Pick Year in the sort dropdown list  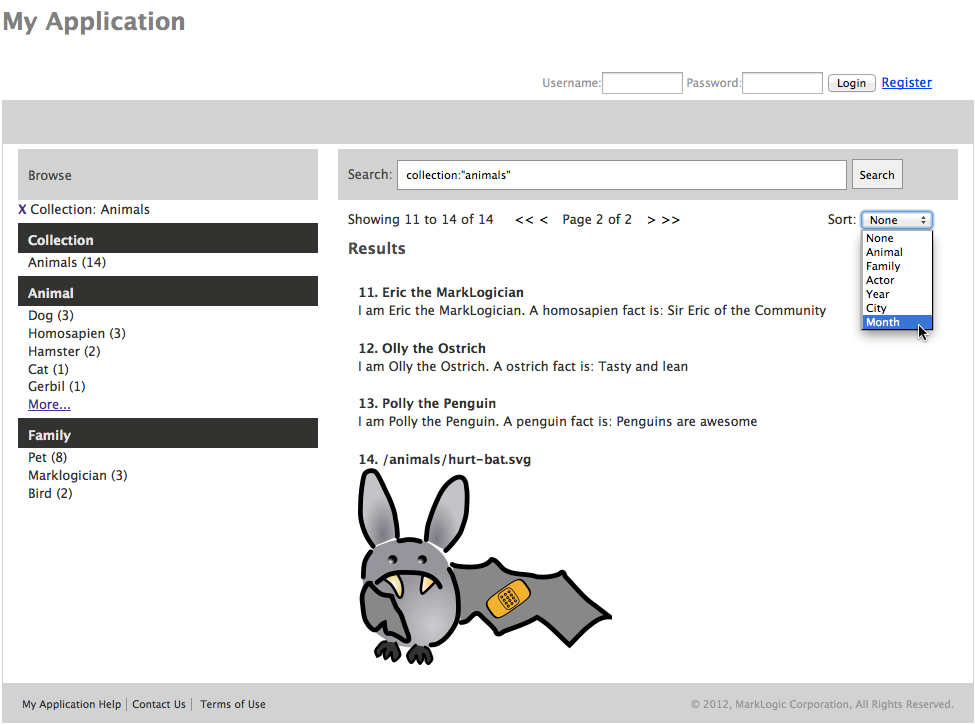click(878, 294)
